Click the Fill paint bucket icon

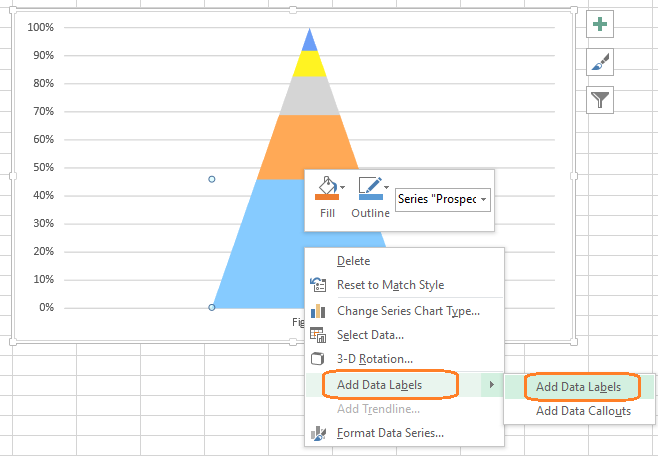point(327,188)
